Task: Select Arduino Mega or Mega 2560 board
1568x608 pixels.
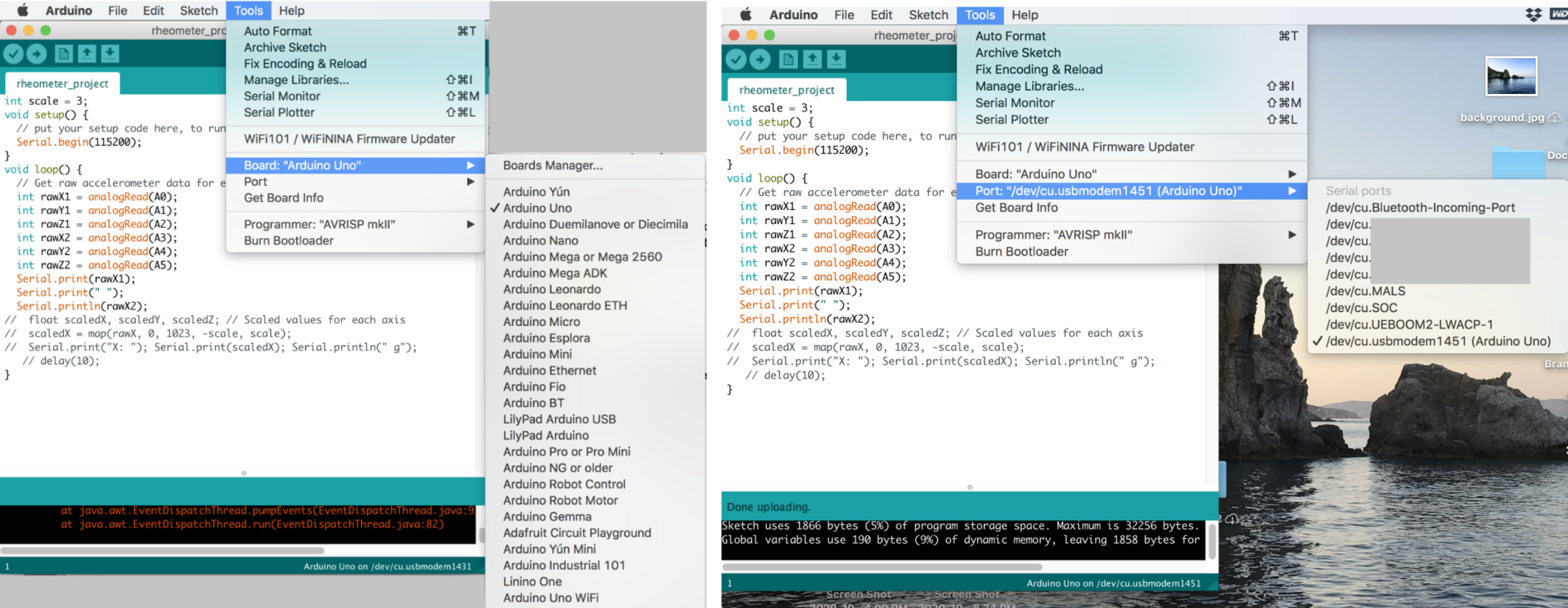Action: click(x=595, y=257)
